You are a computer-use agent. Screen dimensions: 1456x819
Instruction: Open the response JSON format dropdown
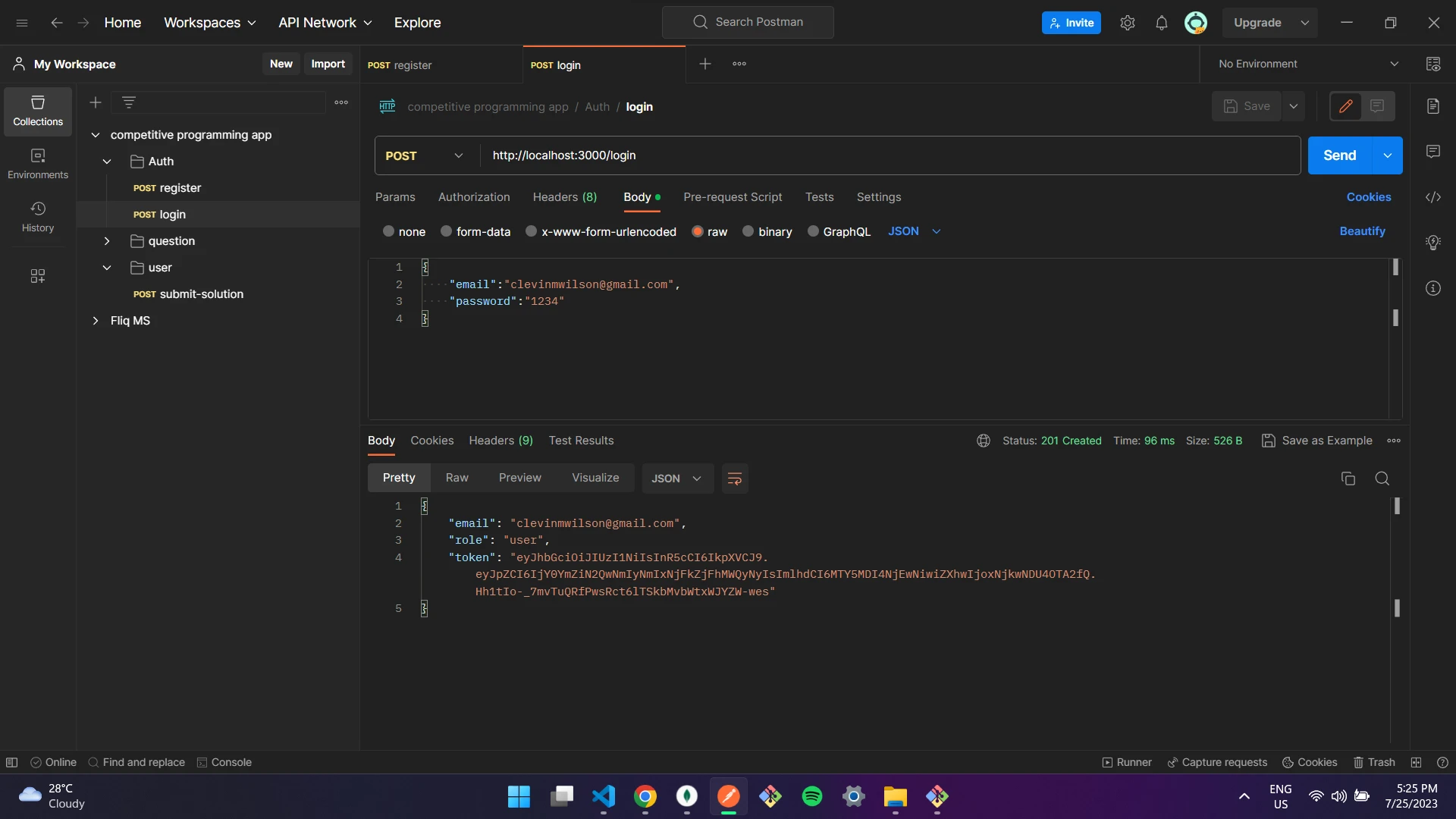(677, 479)
